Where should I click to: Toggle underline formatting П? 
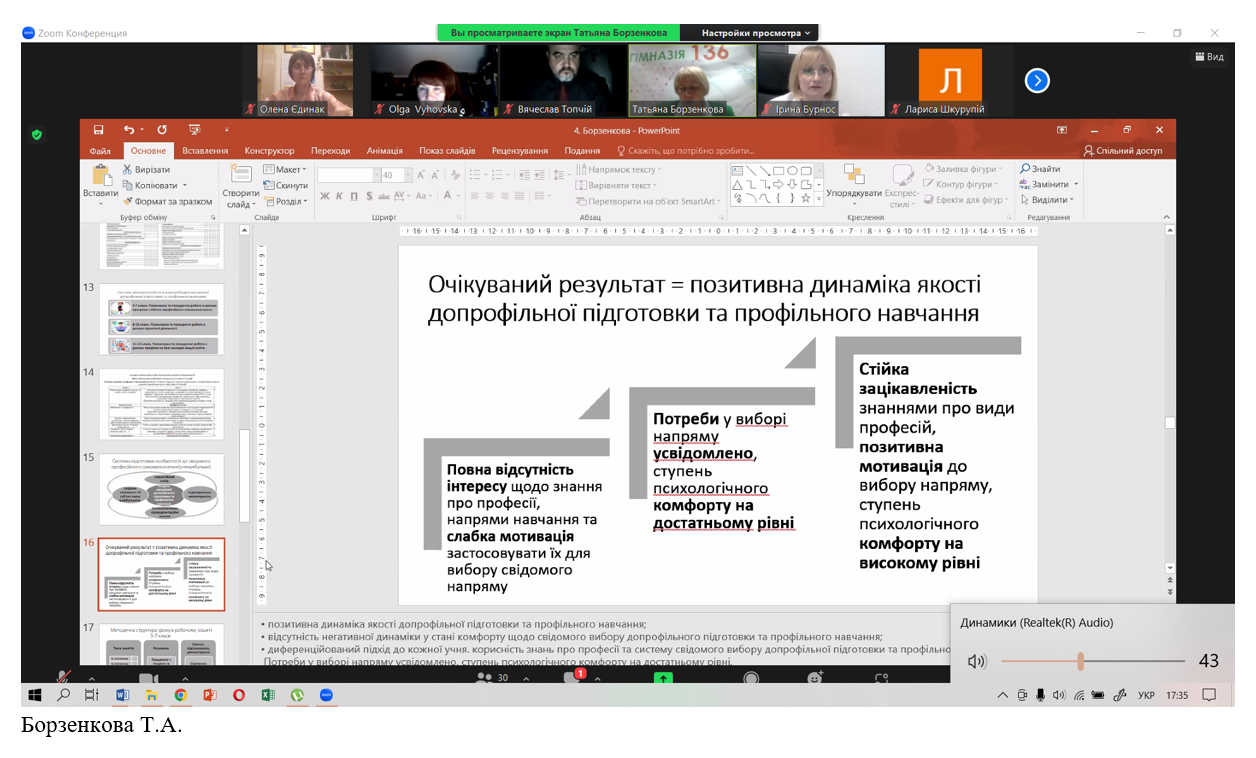click(x=353, y=196)
